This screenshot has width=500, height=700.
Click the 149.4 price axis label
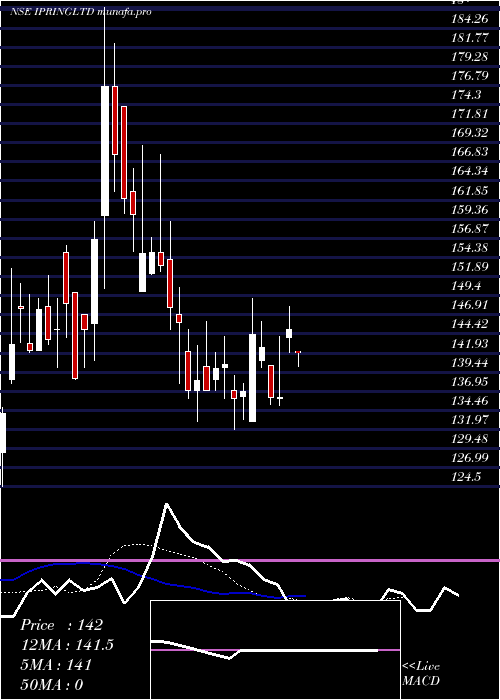click(467, 286)
